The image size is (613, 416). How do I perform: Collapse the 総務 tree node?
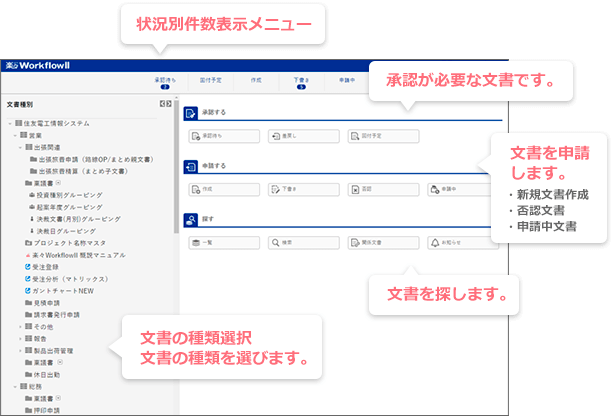point(15,387)
